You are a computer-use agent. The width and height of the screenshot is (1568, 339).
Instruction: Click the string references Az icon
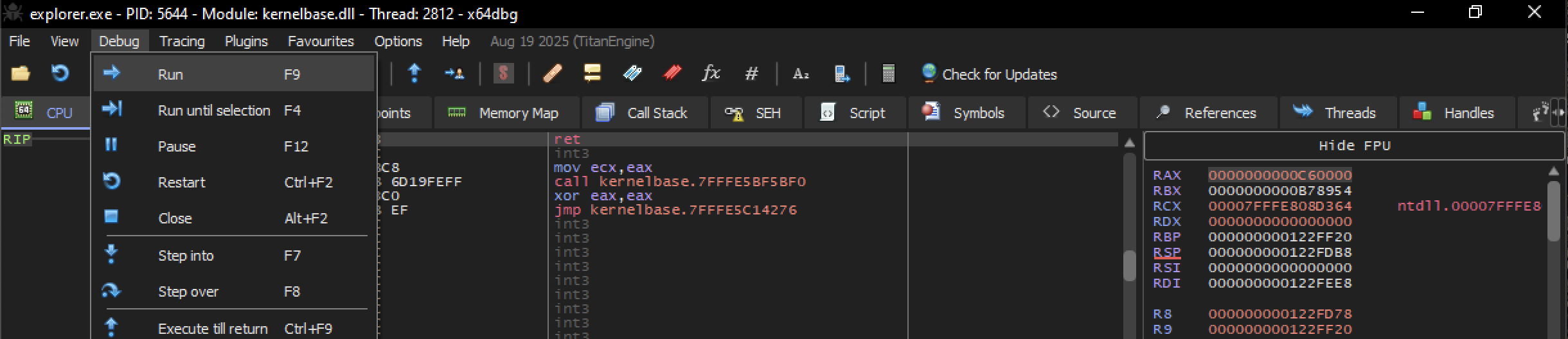pyautogui.click(x=800, y=74)
